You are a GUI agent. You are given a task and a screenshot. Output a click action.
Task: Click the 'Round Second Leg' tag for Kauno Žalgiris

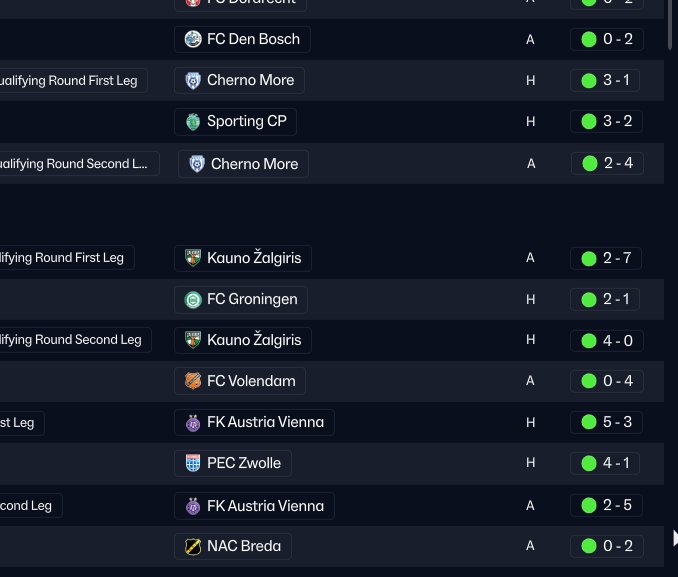point(75,340)
